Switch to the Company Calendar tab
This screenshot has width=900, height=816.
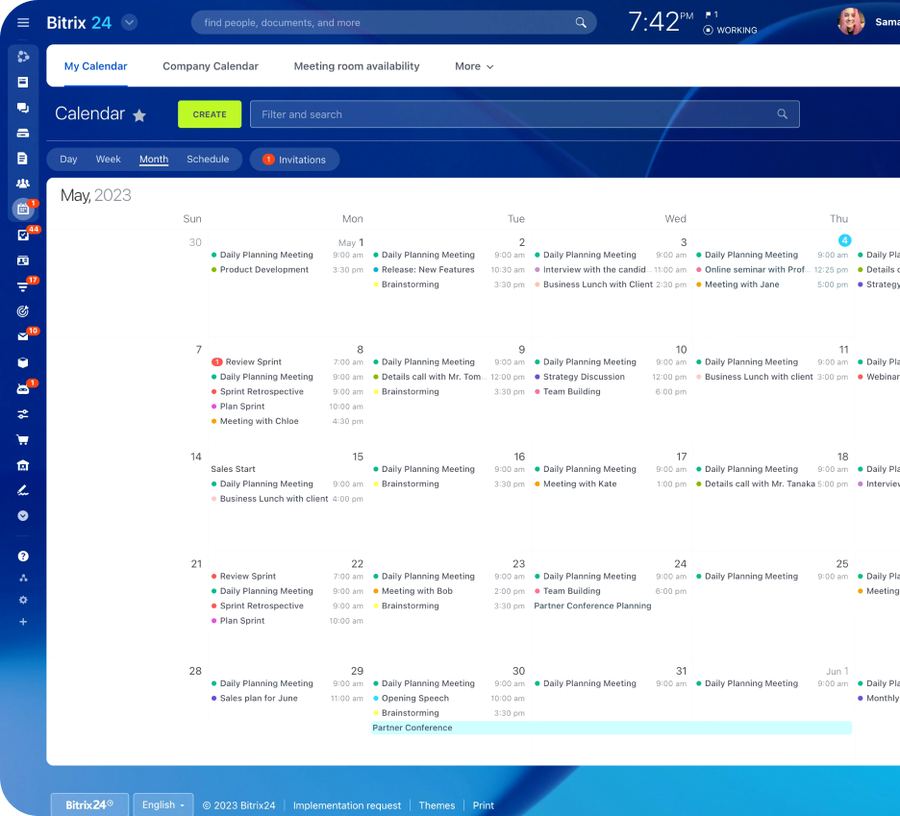point(210,66)
